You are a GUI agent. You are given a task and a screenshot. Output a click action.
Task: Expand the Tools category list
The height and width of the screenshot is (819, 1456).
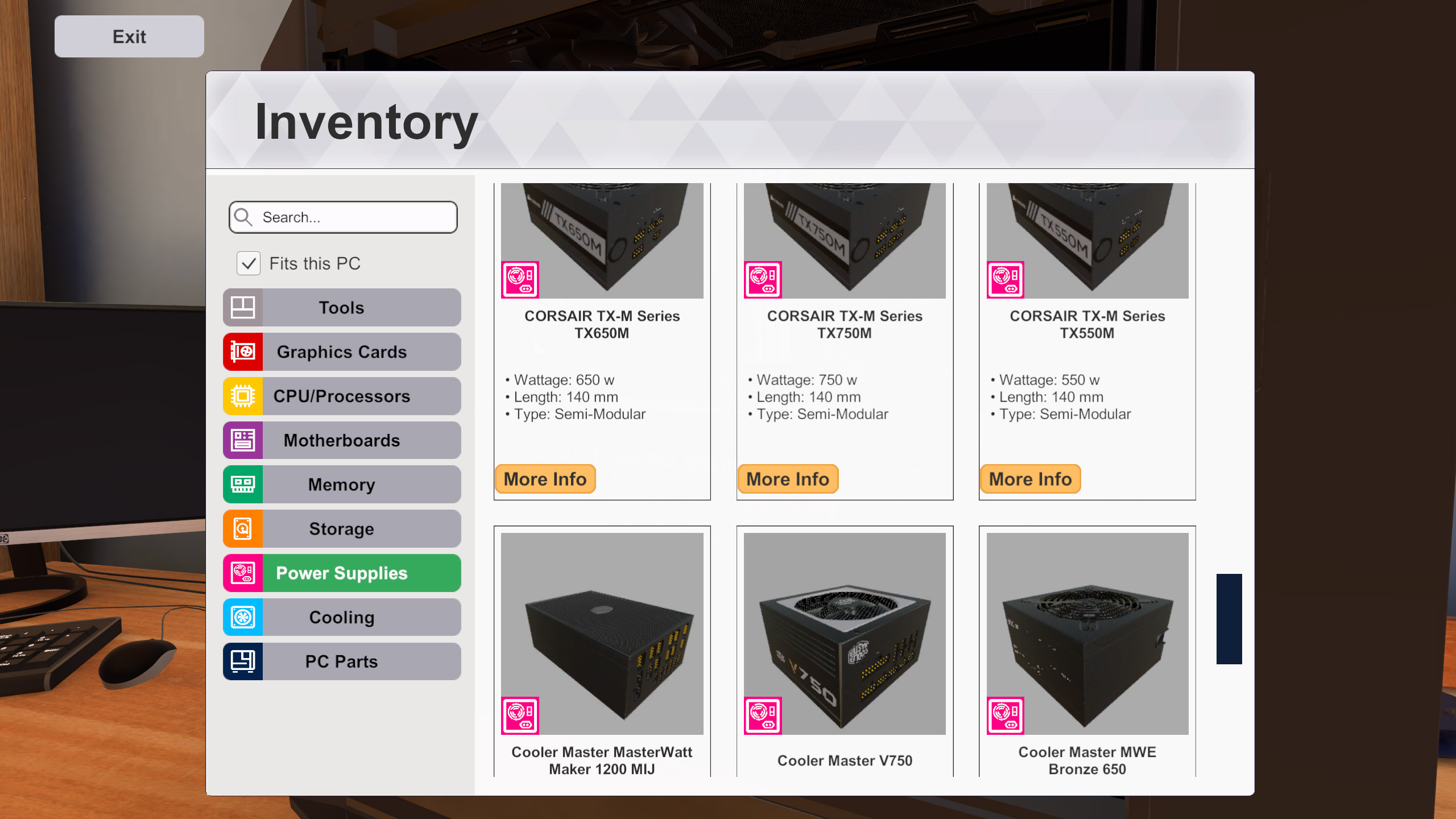tap(341, 307)
